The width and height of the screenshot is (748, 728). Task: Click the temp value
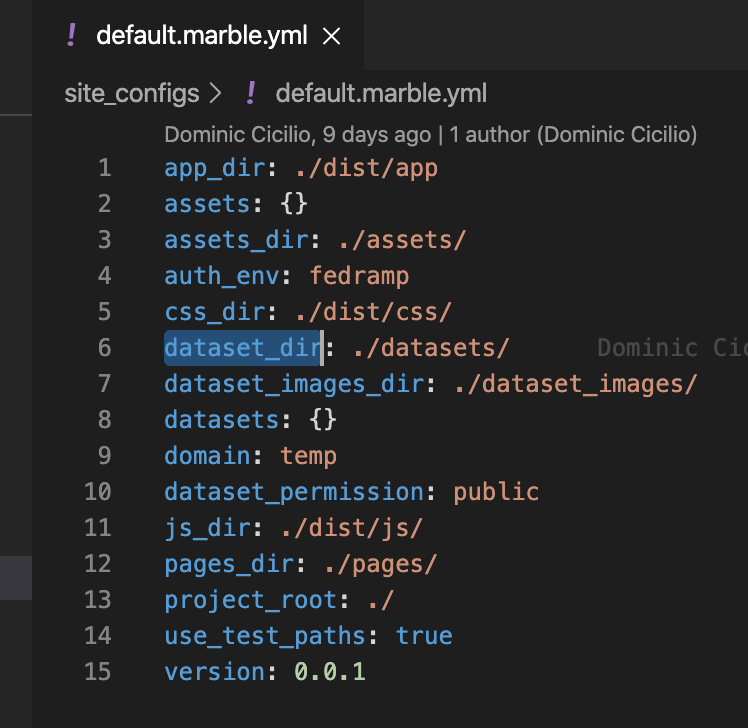pos(309,457)
